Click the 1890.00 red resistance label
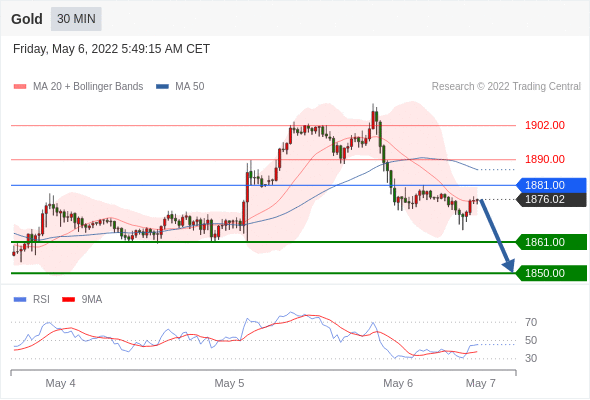Image resolution: width=590 pixels, height=400 pixels. click(545, 159)
